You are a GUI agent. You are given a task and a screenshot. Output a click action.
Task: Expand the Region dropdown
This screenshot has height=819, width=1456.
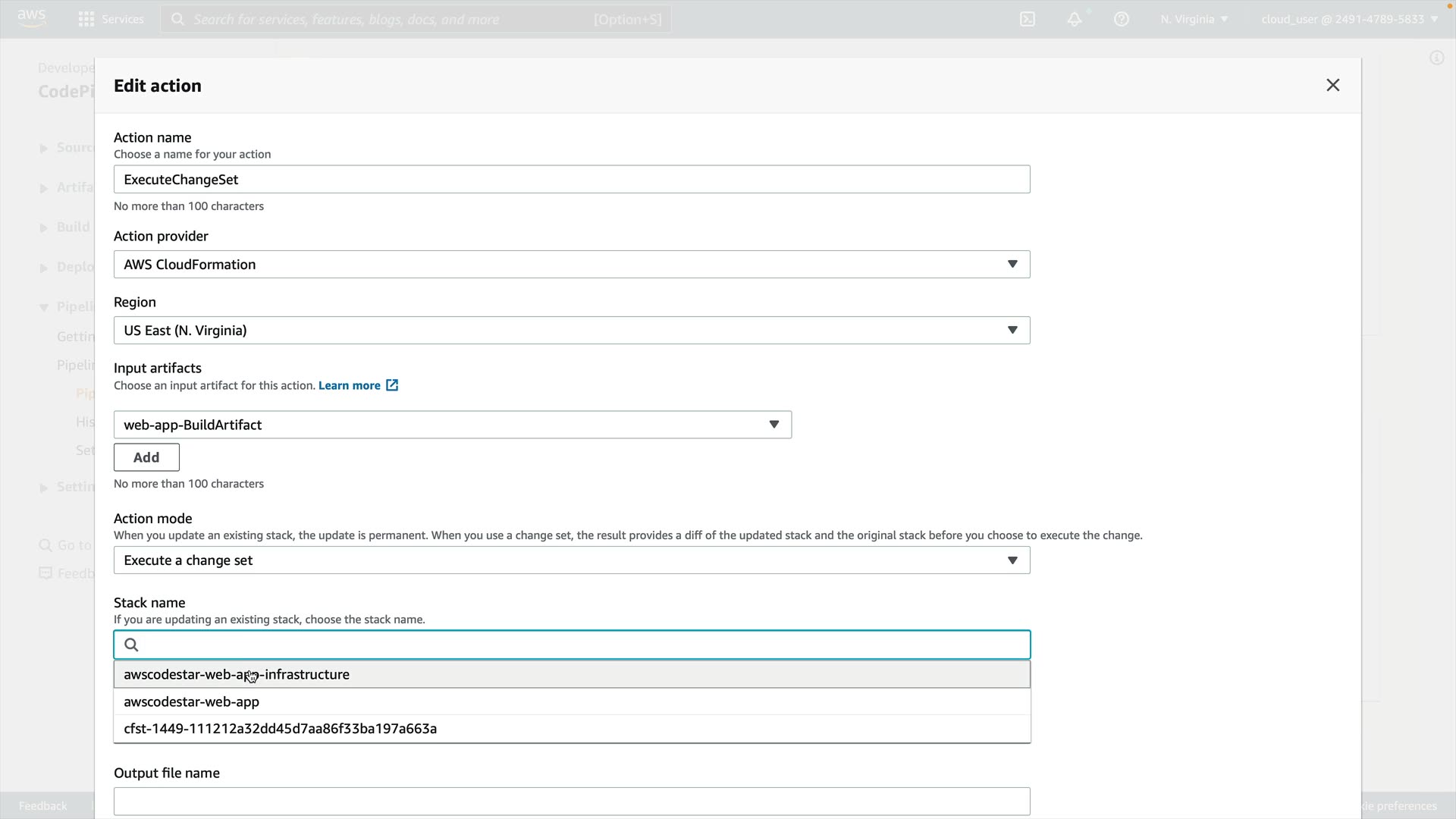click(x=572, y=330)
